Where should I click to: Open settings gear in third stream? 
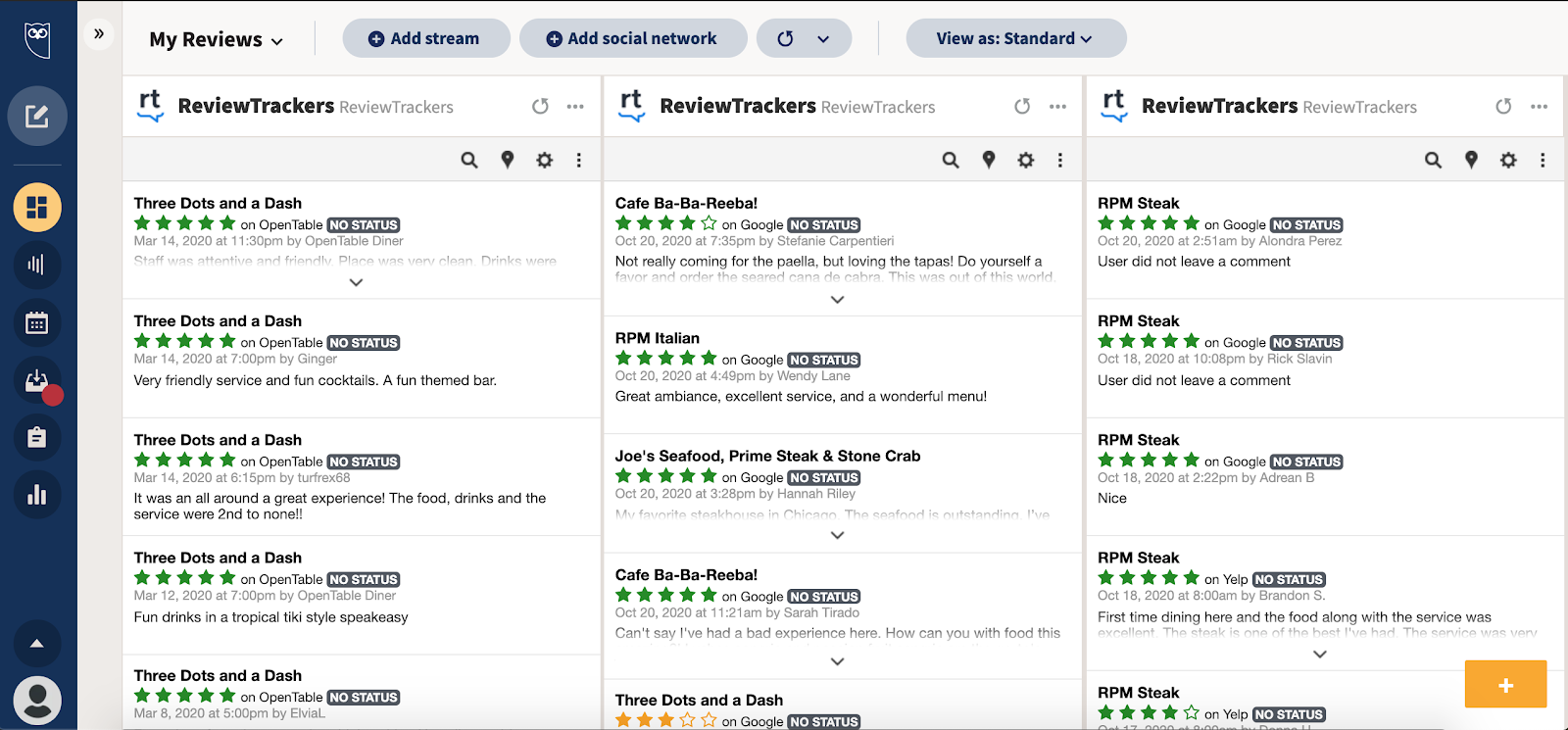tap(1508, 160)
